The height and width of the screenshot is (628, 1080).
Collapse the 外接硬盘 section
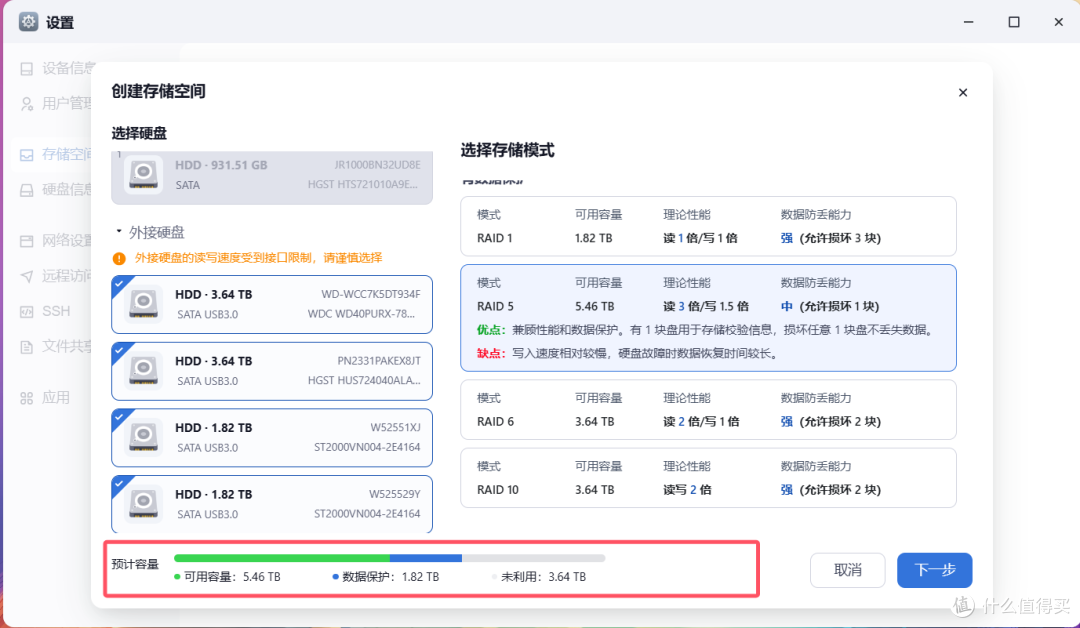coord(119,231)
